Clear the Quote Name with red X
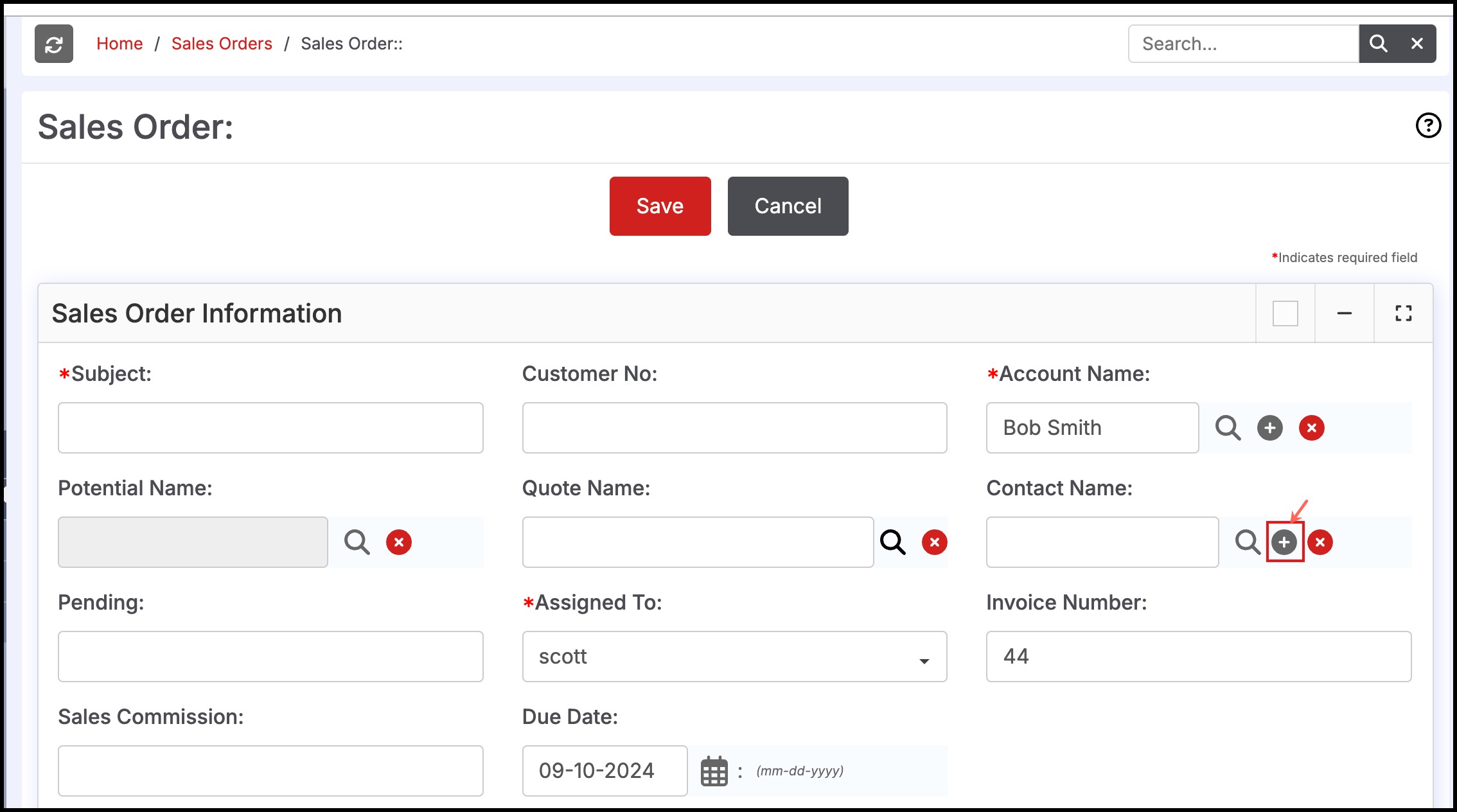Screen dimensions: 1457x812 click(935, 542)
